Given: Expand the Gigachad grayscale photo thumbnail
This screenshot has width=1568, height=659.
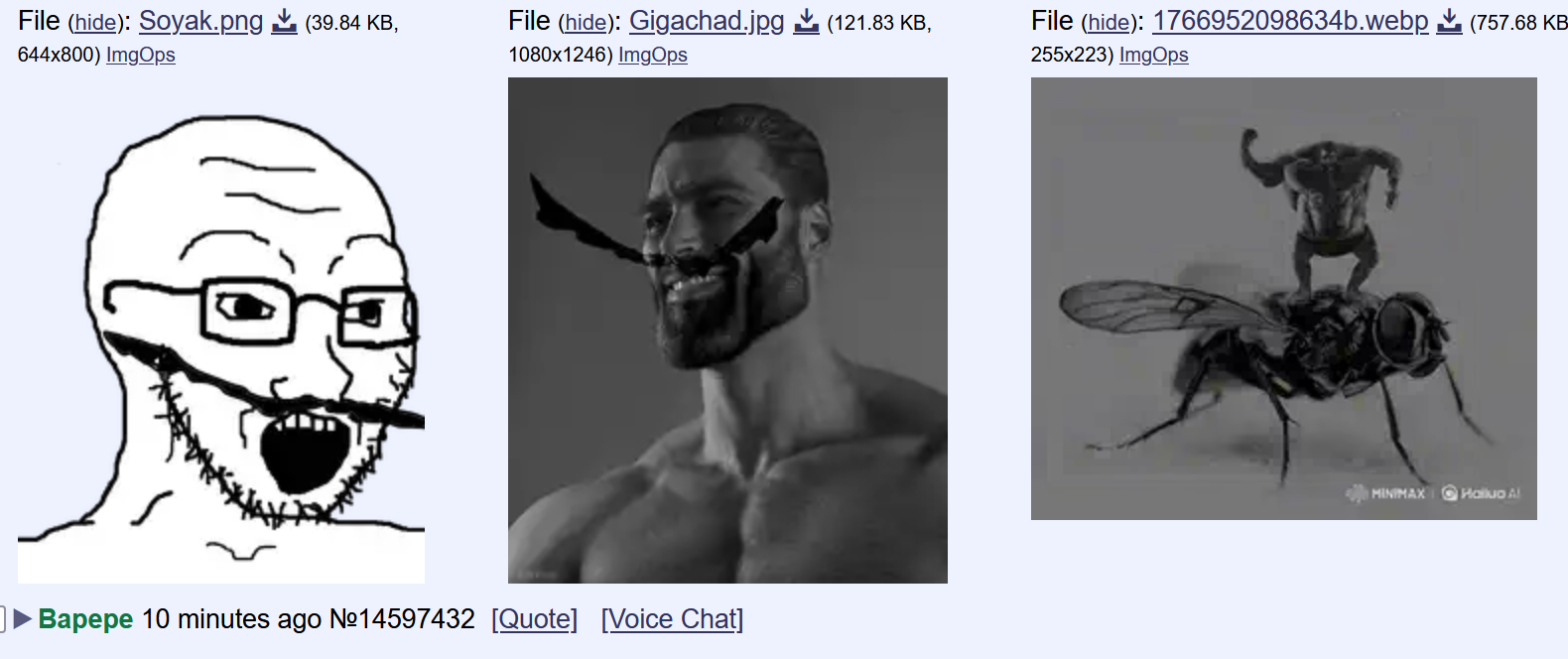Looking at the screenshot, I should pos(727,330).
